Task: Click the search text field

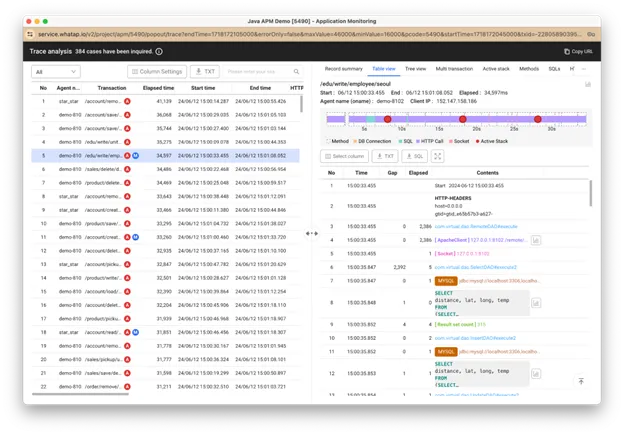Action: (x=257, y=72)
